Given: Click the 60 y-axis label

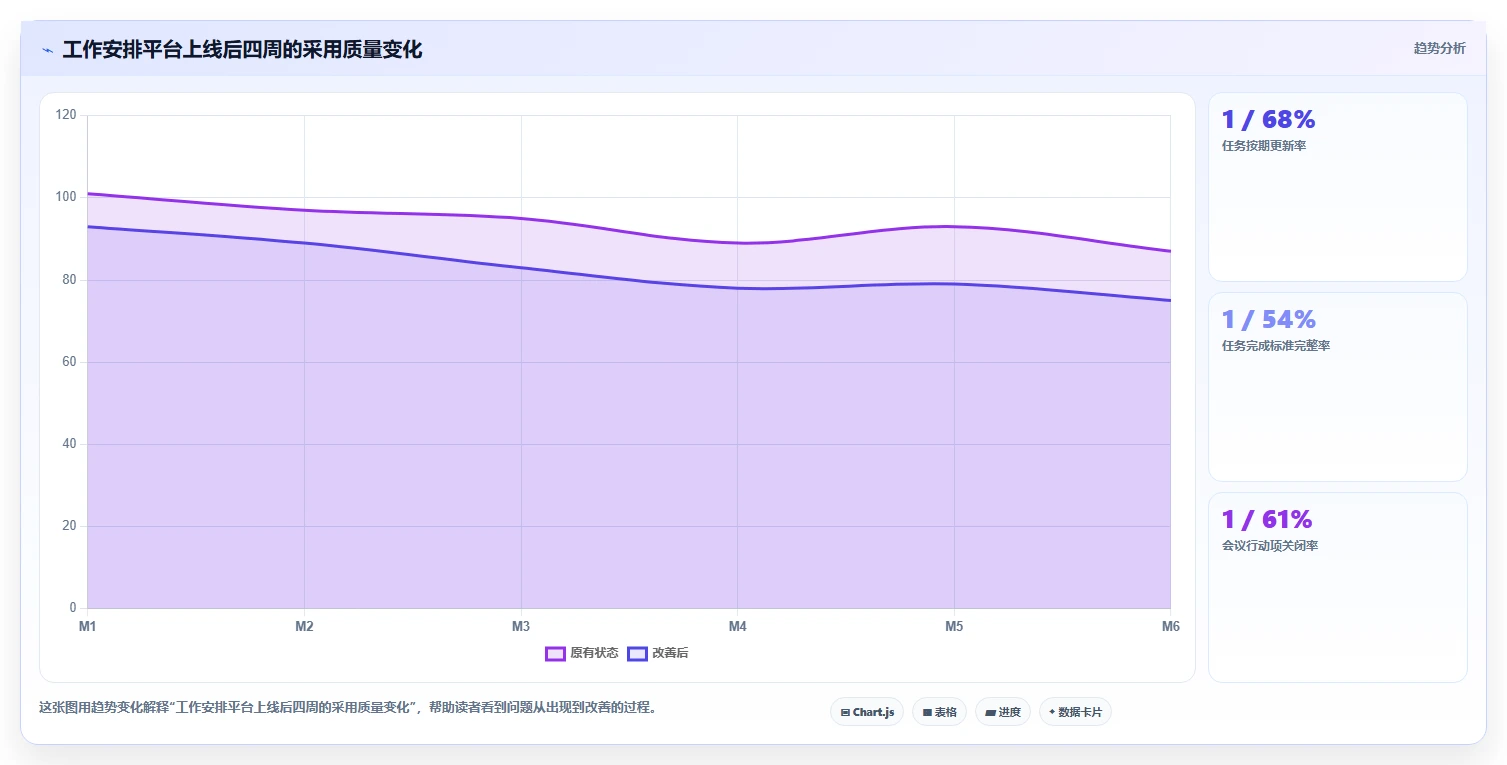Looking at the screenshot, I should tap(69, 362).
